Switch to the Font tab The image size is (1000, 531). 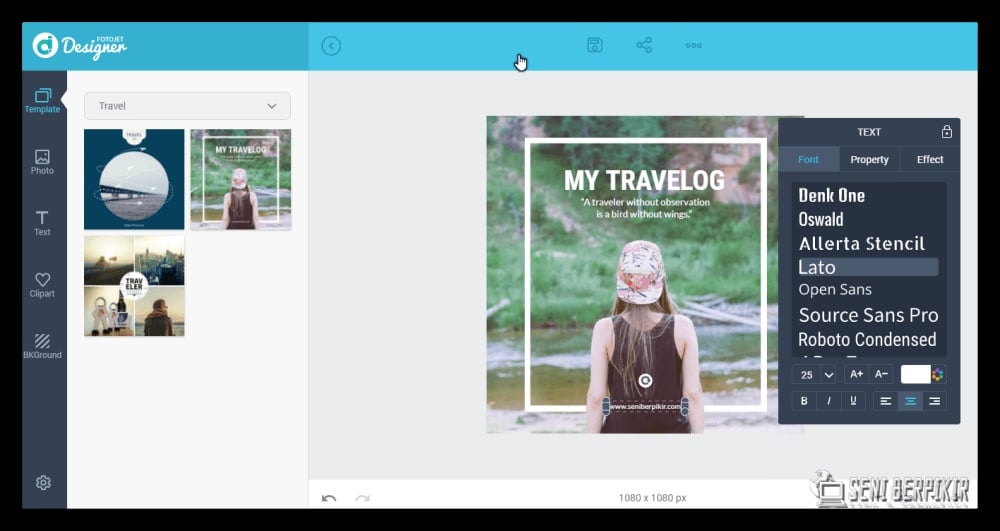(808, 159)
